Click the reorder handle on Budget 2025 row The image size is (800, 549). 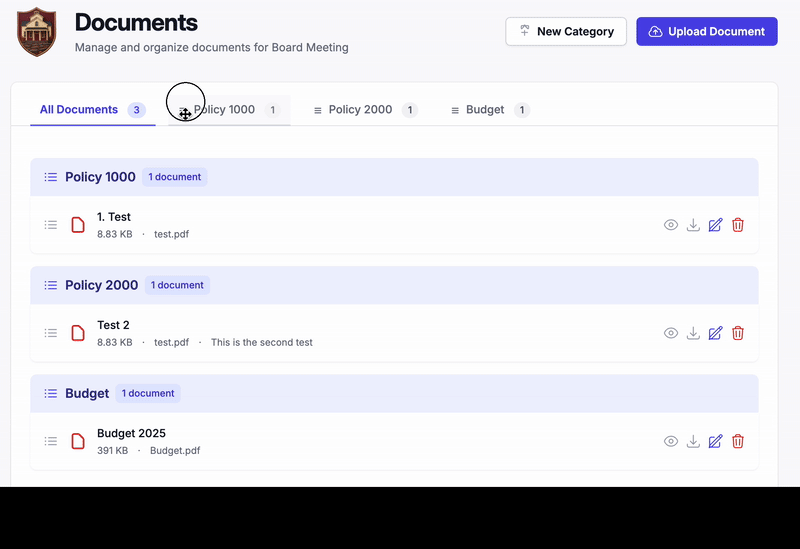(x=51, y=441)
